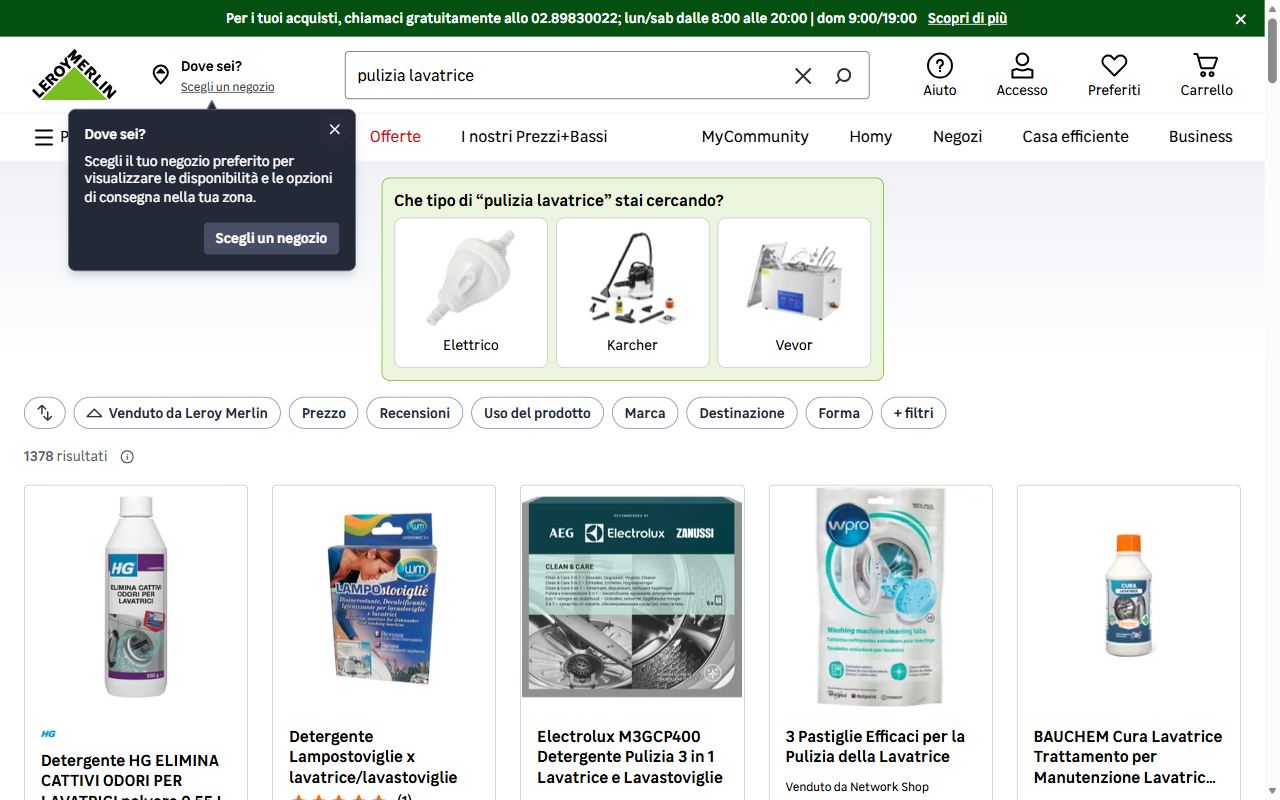Click the info icon next to results count

pos(127,457)
